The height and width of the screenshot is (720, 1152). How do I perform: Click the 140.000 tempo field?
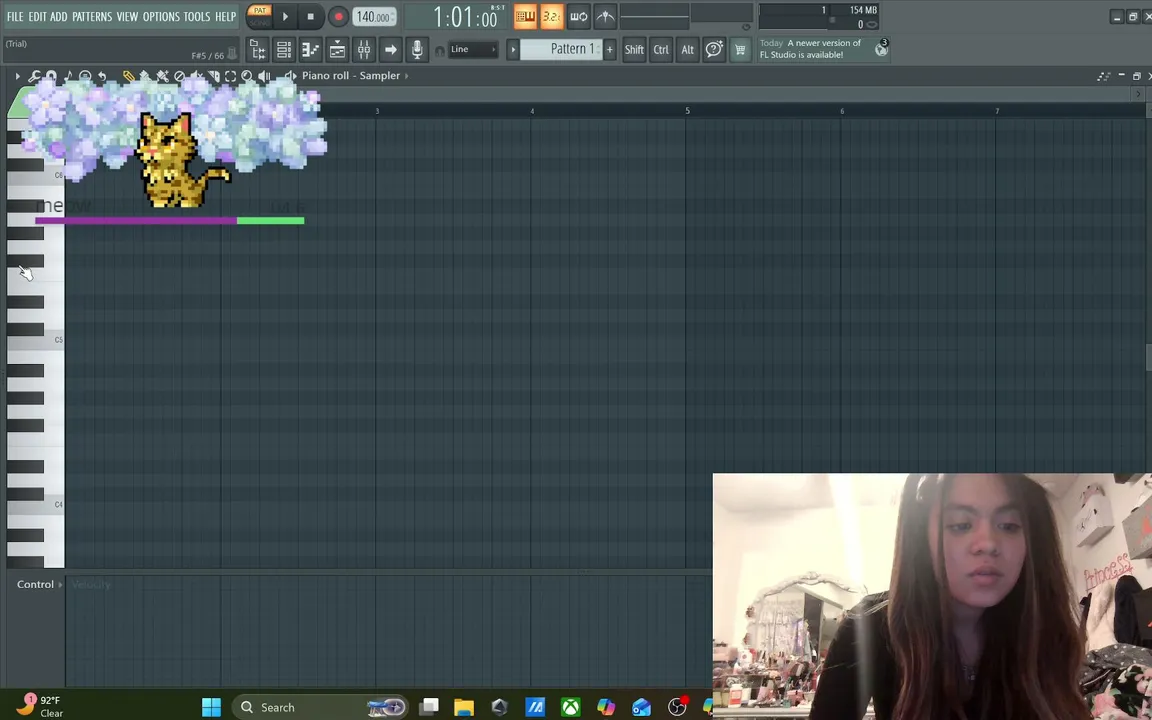click(373, 17)
